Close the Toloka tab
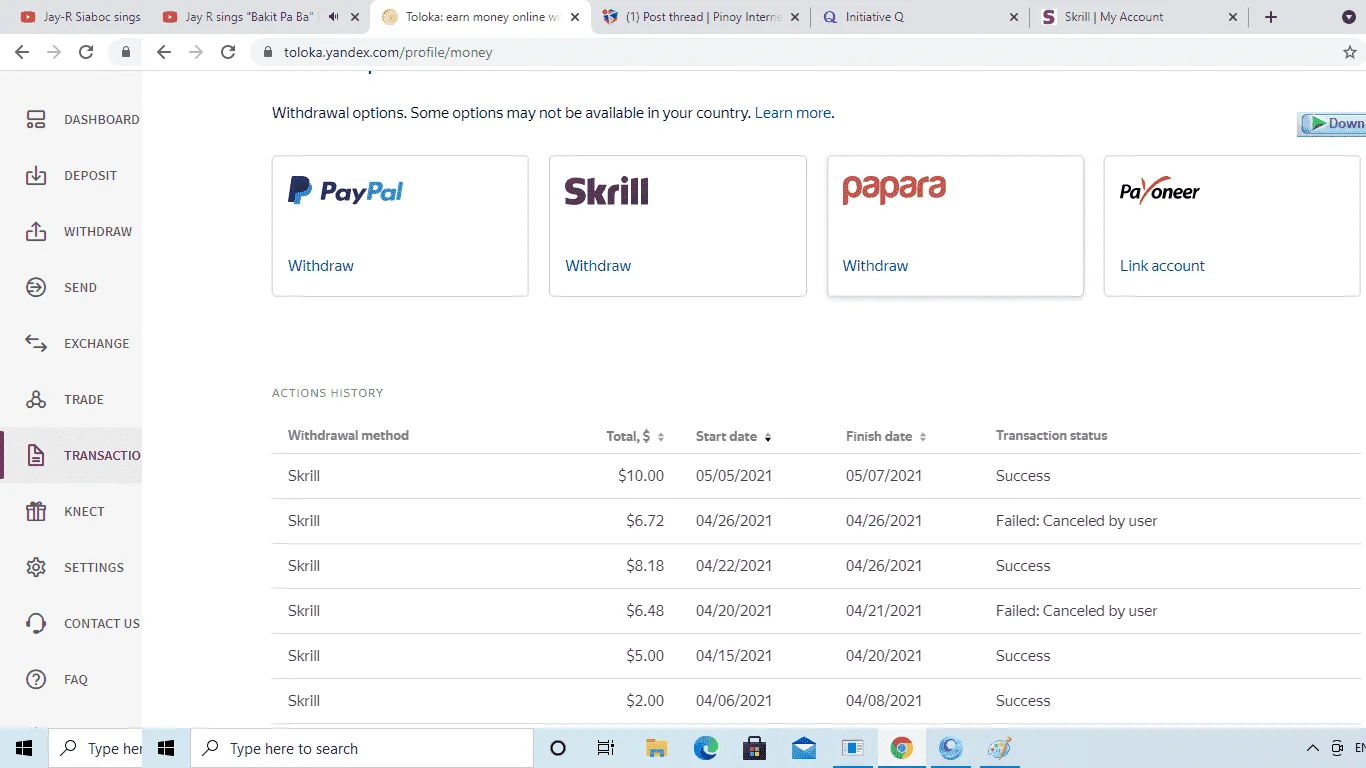 coord(577,17)
